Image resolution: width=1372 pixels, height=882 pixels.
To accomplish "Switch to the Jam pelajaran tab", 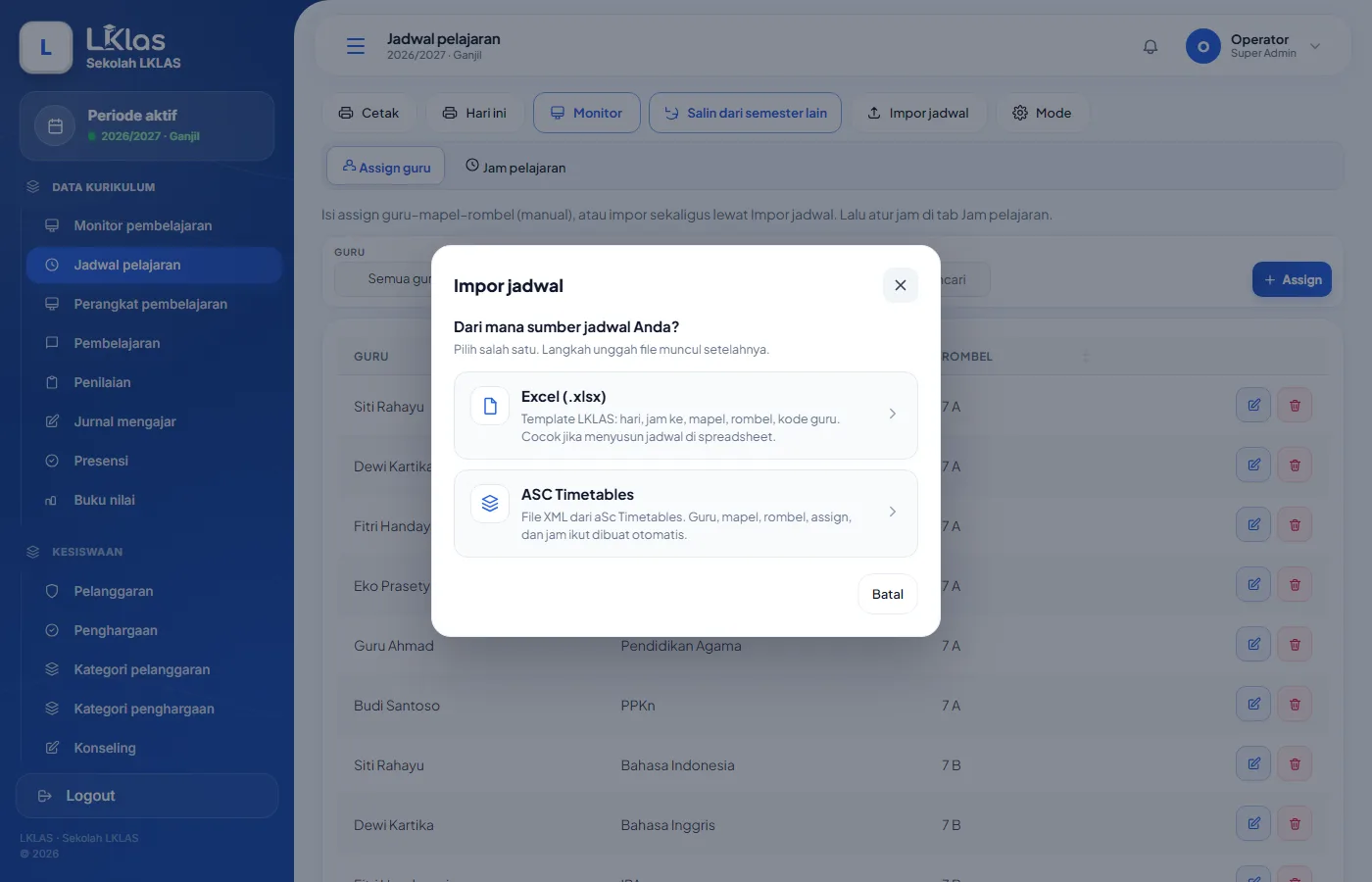I will pos(515,167).
